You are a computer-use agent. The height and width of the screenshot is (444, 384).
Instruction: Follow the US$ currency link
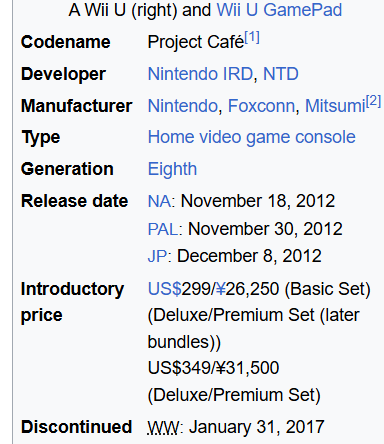tap(165, 289)
